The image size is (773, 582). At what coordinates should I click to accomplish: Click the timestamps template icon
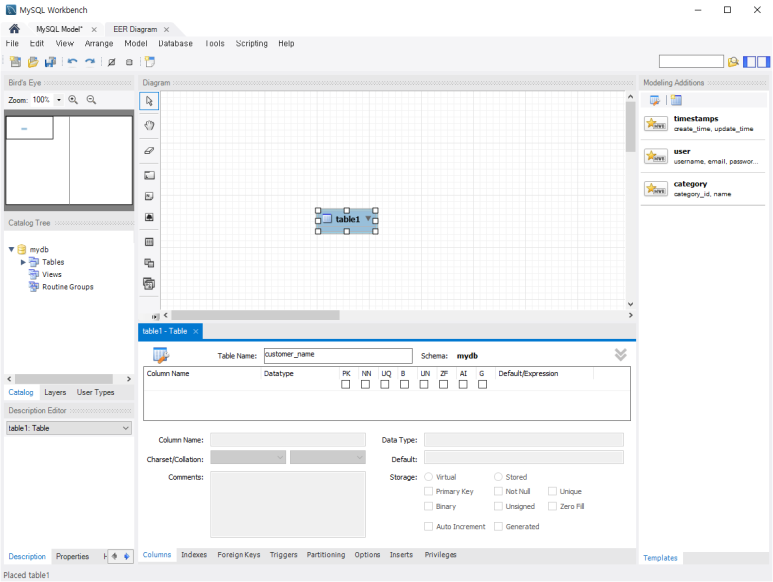(656, 123)
